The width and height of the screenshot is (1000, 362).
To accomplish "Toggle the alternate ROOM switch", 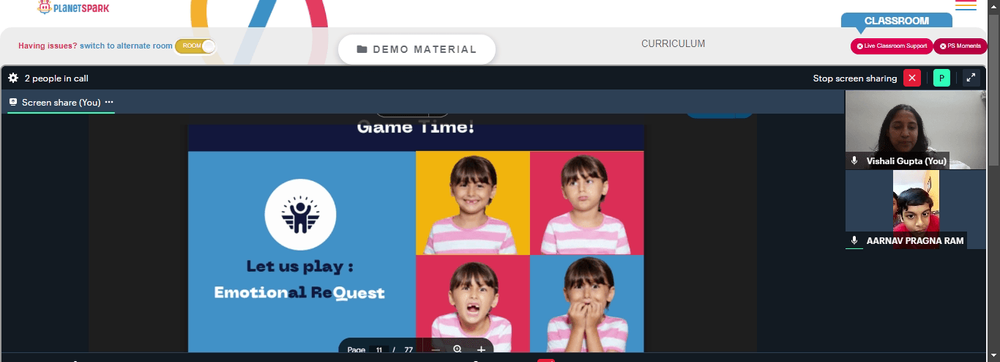I will [195, 46].
